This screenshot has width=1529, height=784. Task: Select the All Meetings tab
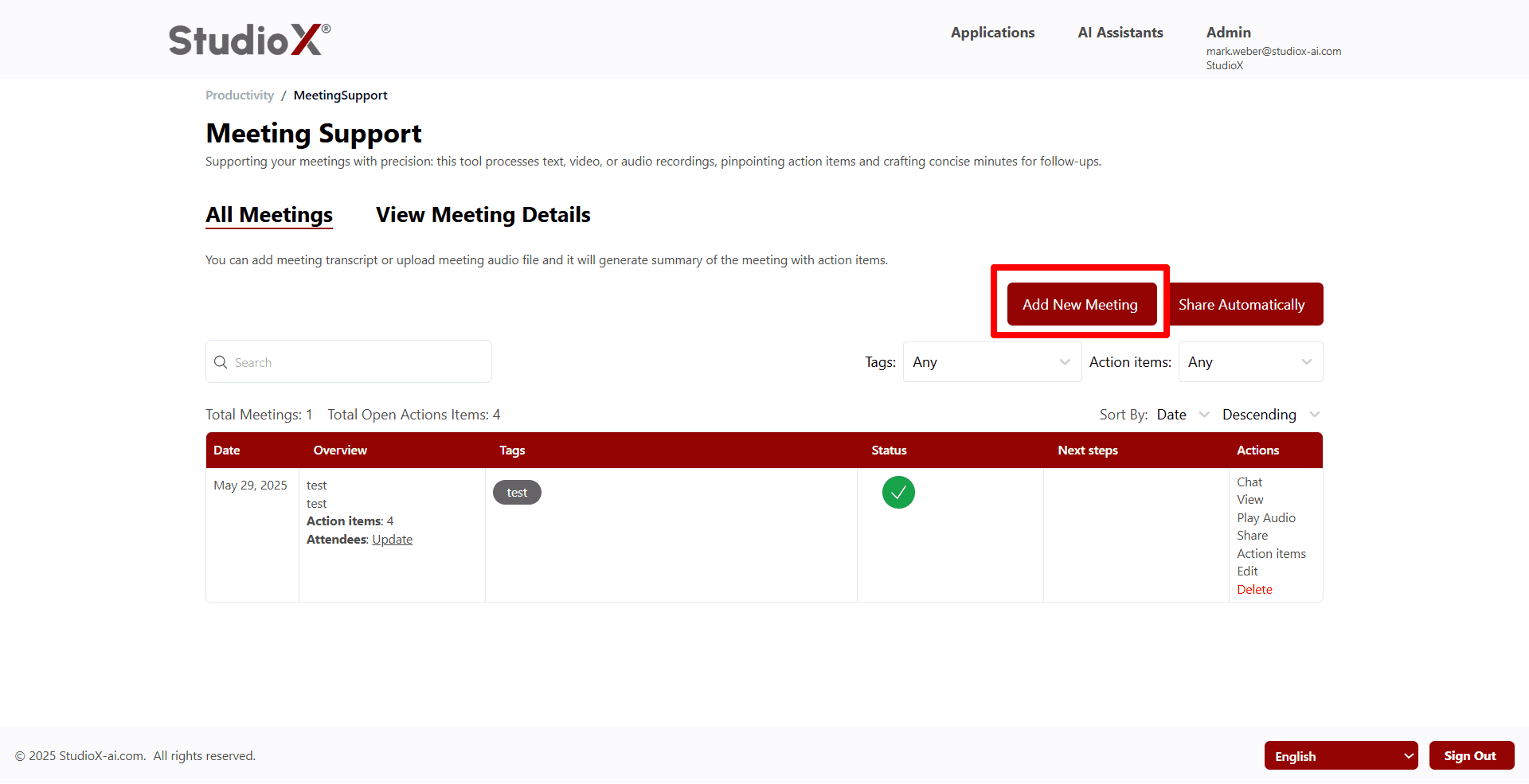point(268,214)
